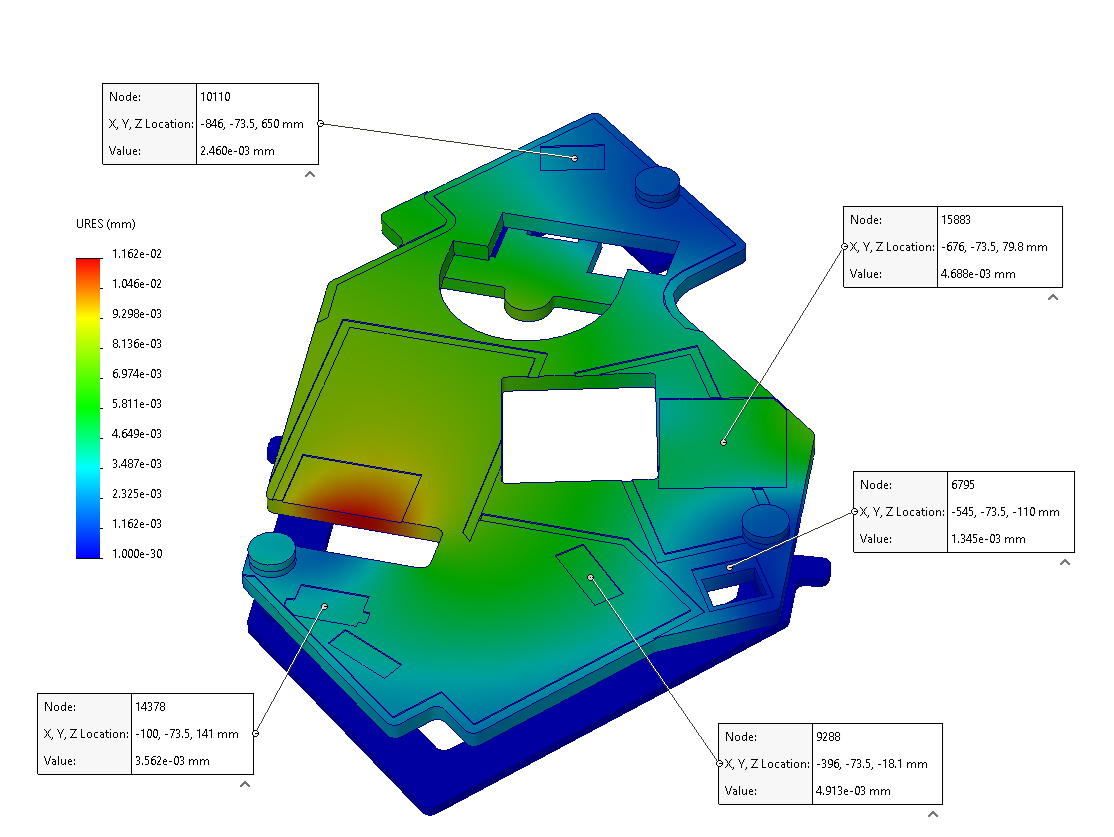
Task: Collapse the node 9288 probe callout
Action: [x=933, y=814]
